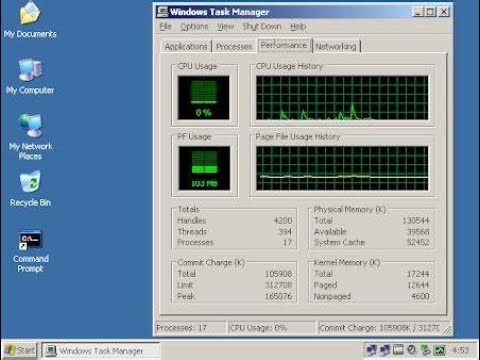The image size is (480, 360).
Task: Click the gray window-shaped tray icon
Action: (x=398, y=350)
